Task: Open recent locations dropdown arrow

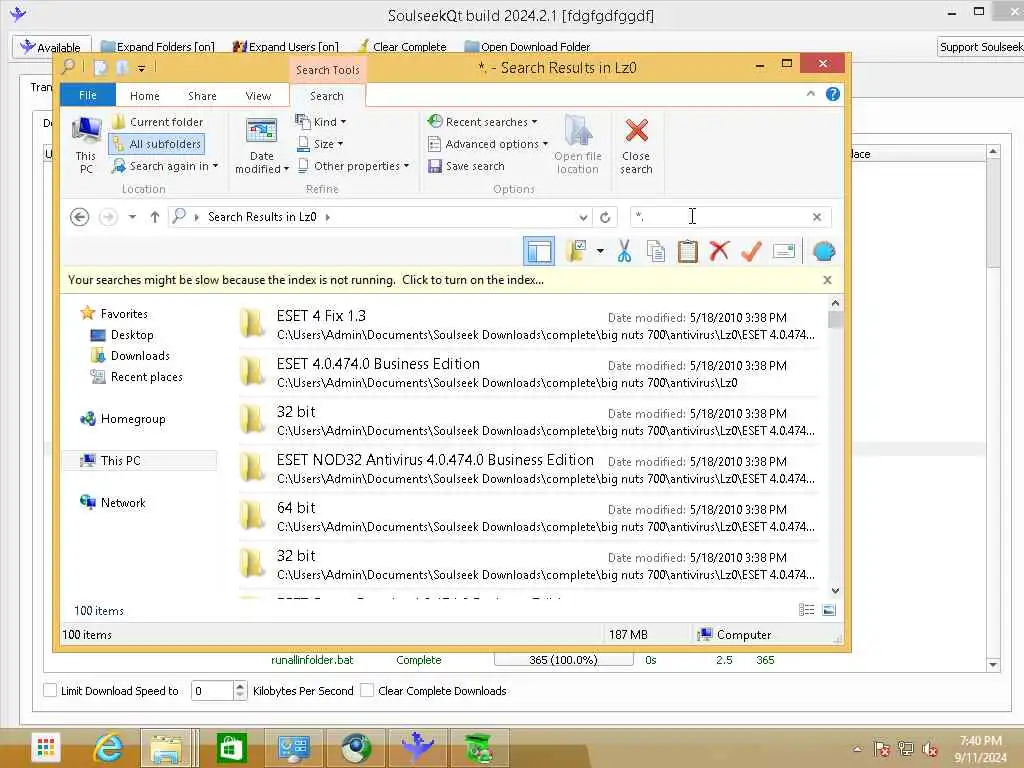Action: click(132, 217)
